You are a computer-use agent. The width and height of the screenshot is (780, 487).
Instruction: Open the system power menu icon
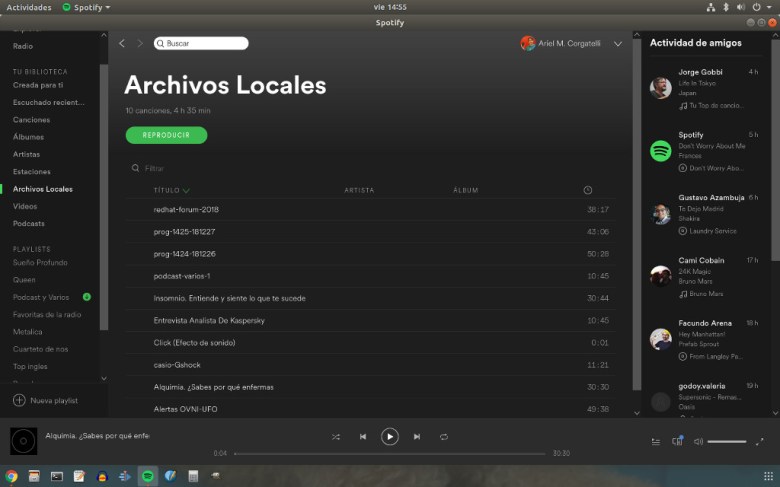click(756, 7)
